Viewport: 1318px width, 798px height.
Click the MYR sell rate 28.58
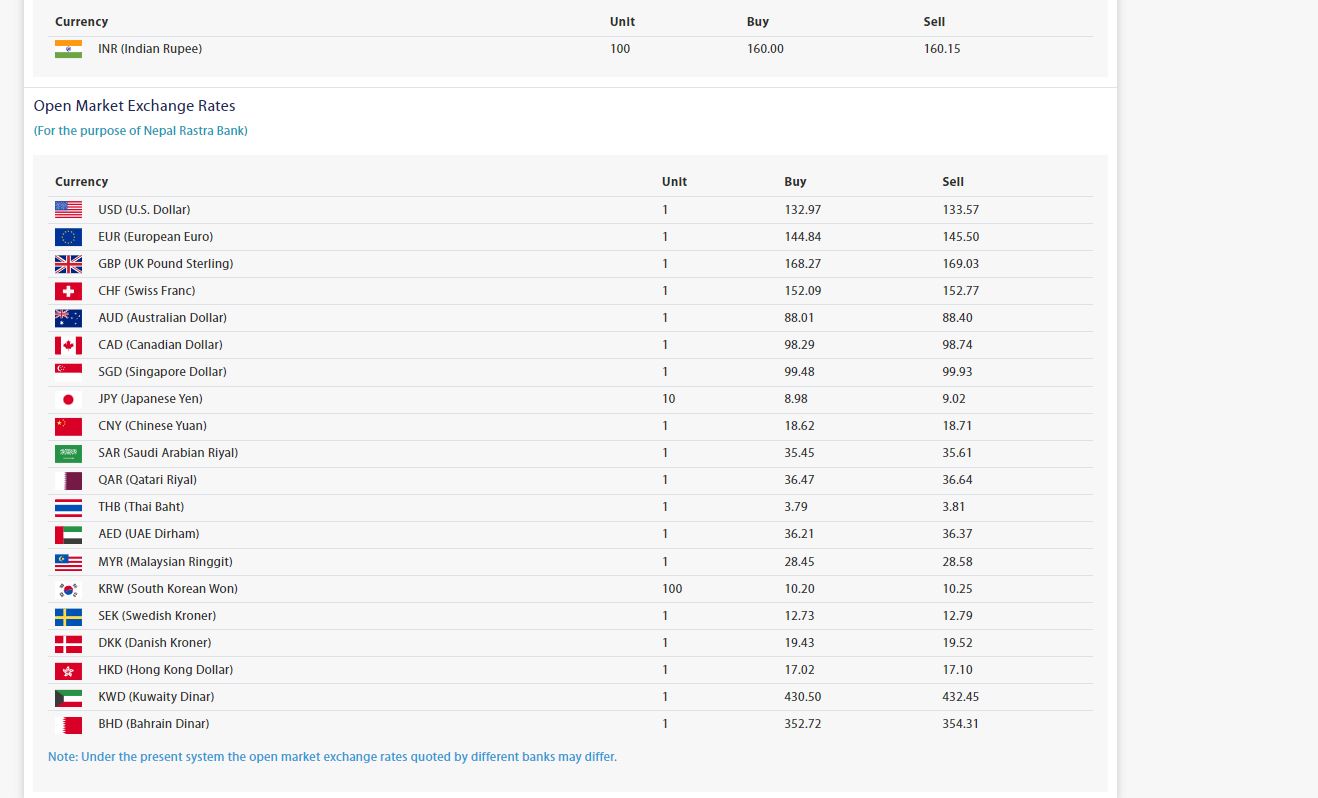(x=957, y=562)
